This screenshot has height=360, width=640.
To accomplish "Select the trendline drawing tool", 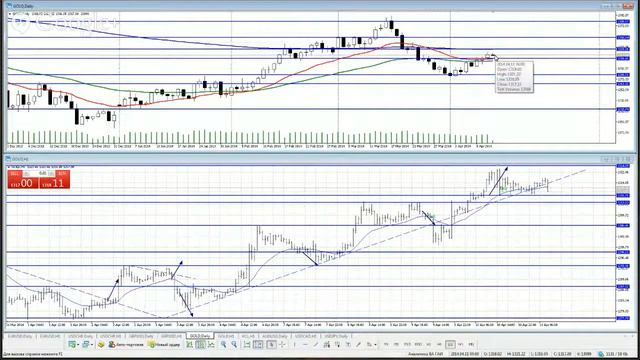I will pyautogui.click(x=316, y=344).
